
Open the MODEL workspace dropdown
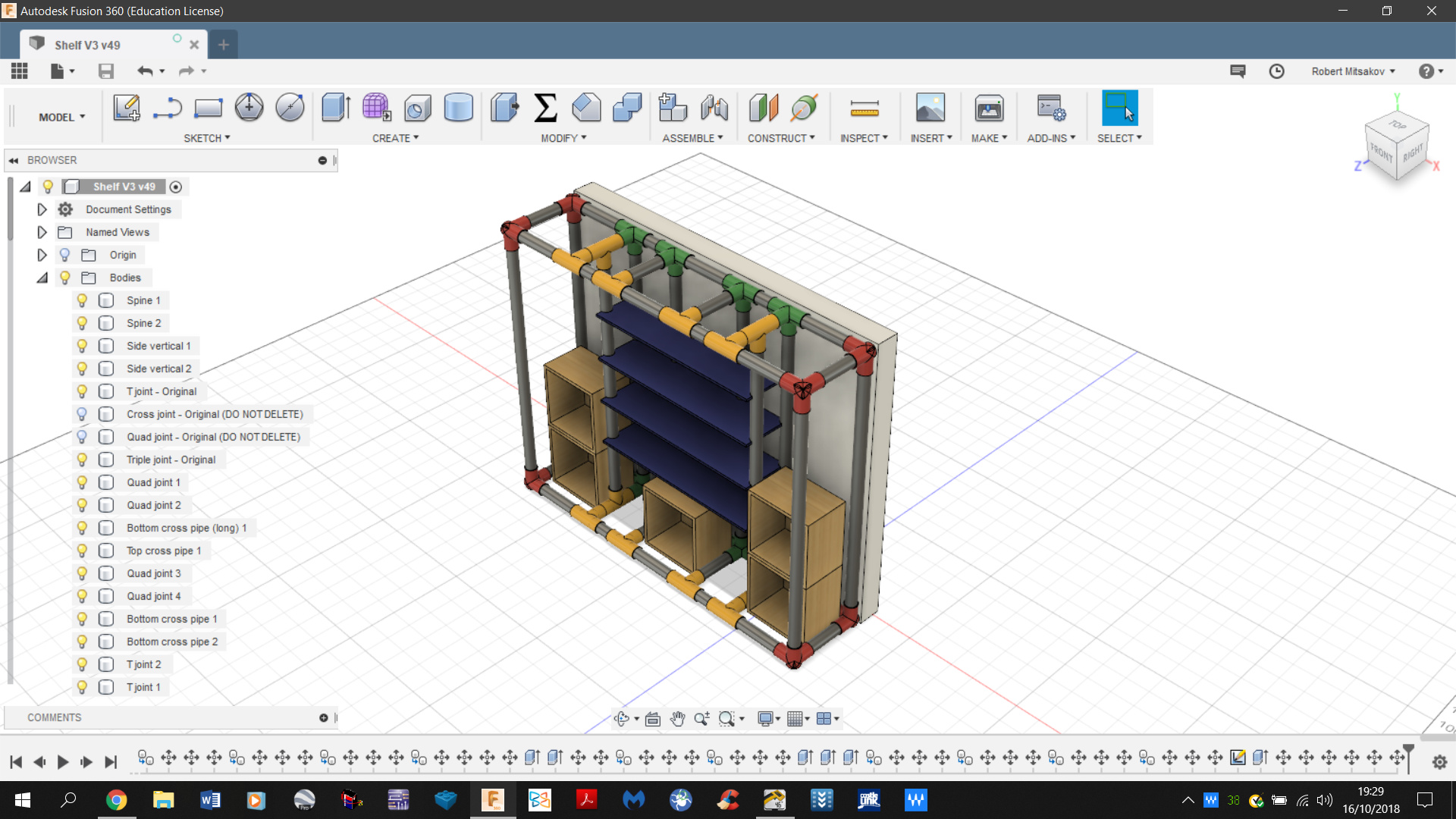pos(62,117)
